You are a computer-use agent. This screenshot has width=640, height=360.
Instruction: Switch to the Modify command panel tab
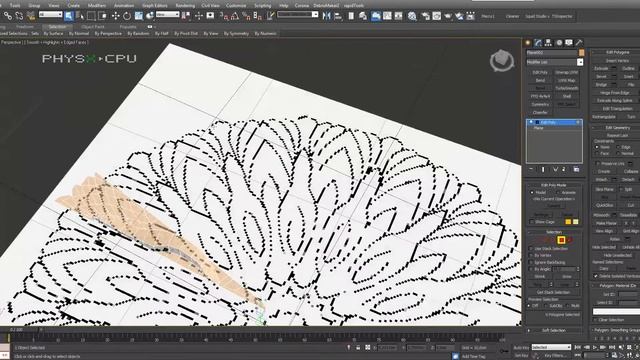[x=538, y=42]
